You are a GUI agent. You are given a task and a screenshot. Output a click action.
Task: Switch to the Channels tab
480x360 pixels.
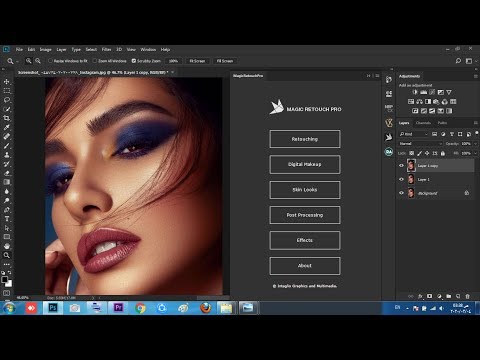point(423,123)
